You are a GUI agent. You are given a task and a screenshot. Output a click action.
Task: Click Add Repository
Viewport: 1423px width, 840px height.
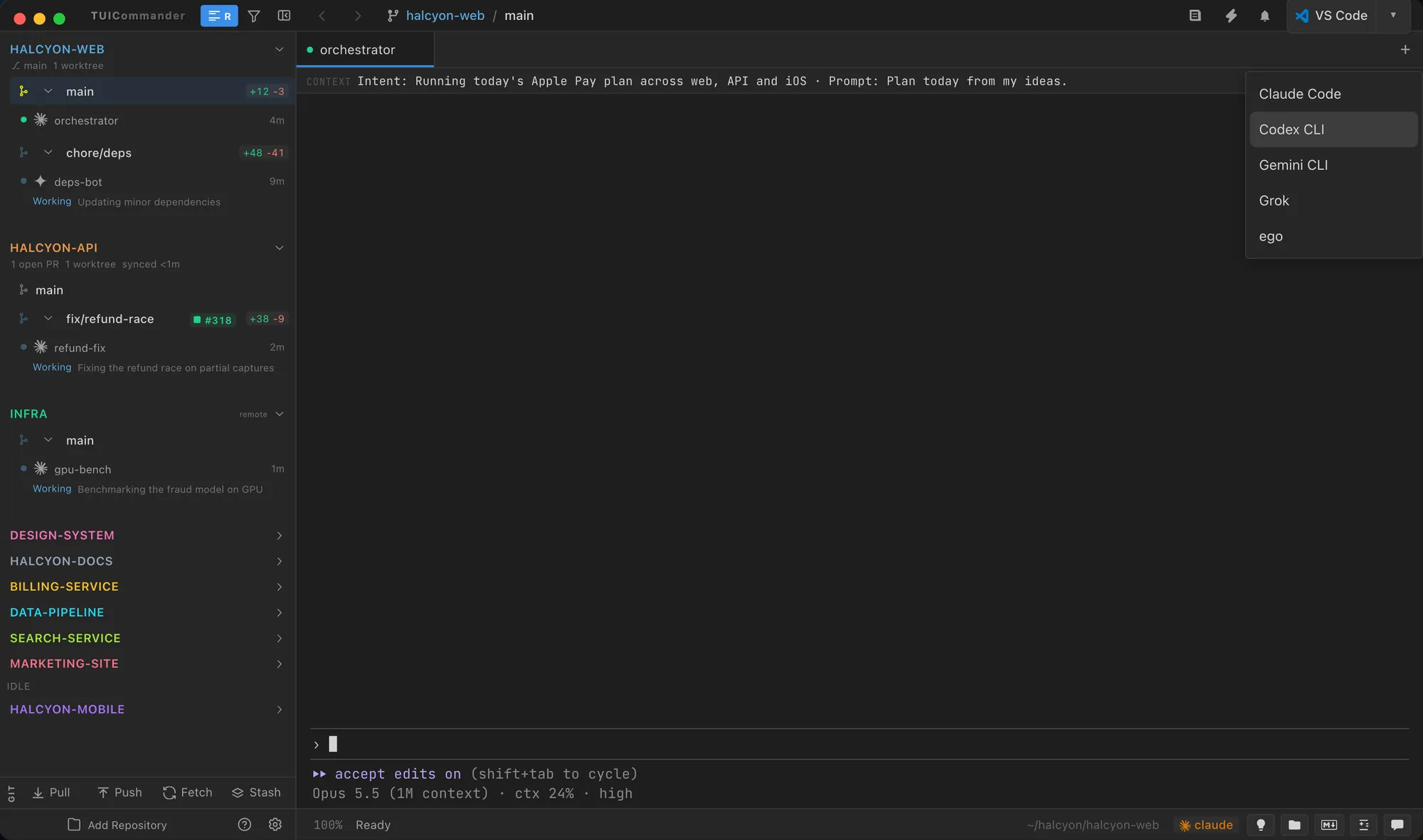point(117,825)
